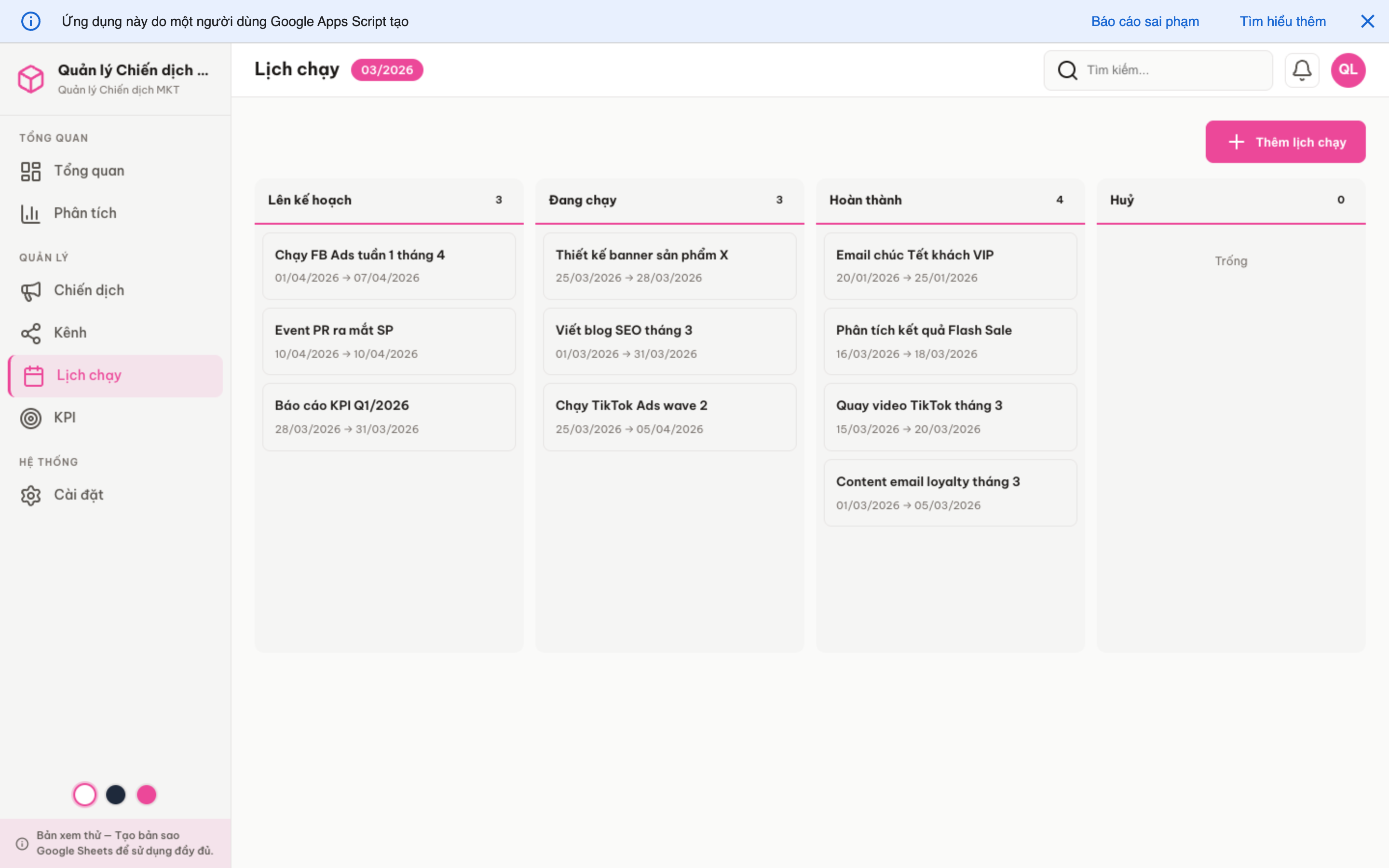Viewport: 1389px width, 868px height.
Task: Select KPI in the Quản lý menu
Action: click(65, 417)
